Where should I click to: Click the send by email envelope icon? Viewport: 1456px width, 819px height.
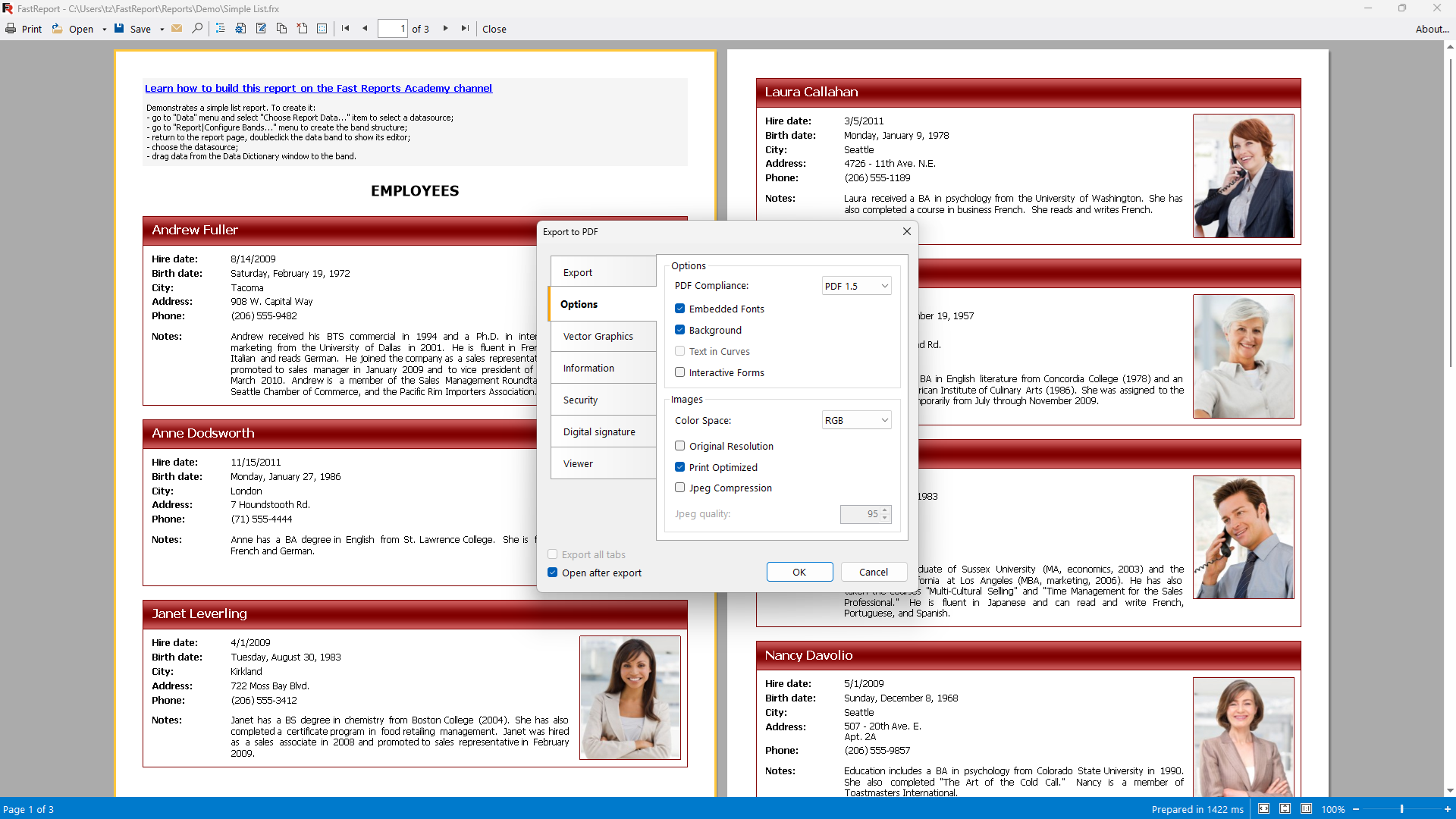click(177, 29)
